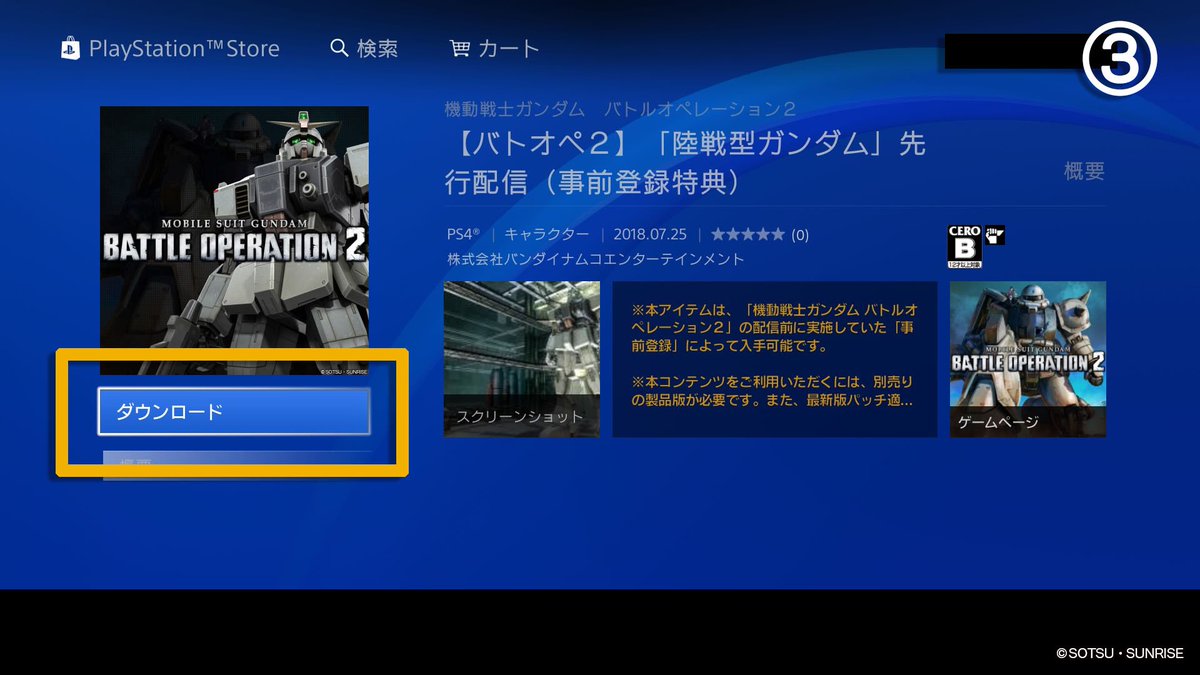The image size is (1200, 675).
Task: Click the PlayStation Store shopping bag icon
Action: (70, 49)
